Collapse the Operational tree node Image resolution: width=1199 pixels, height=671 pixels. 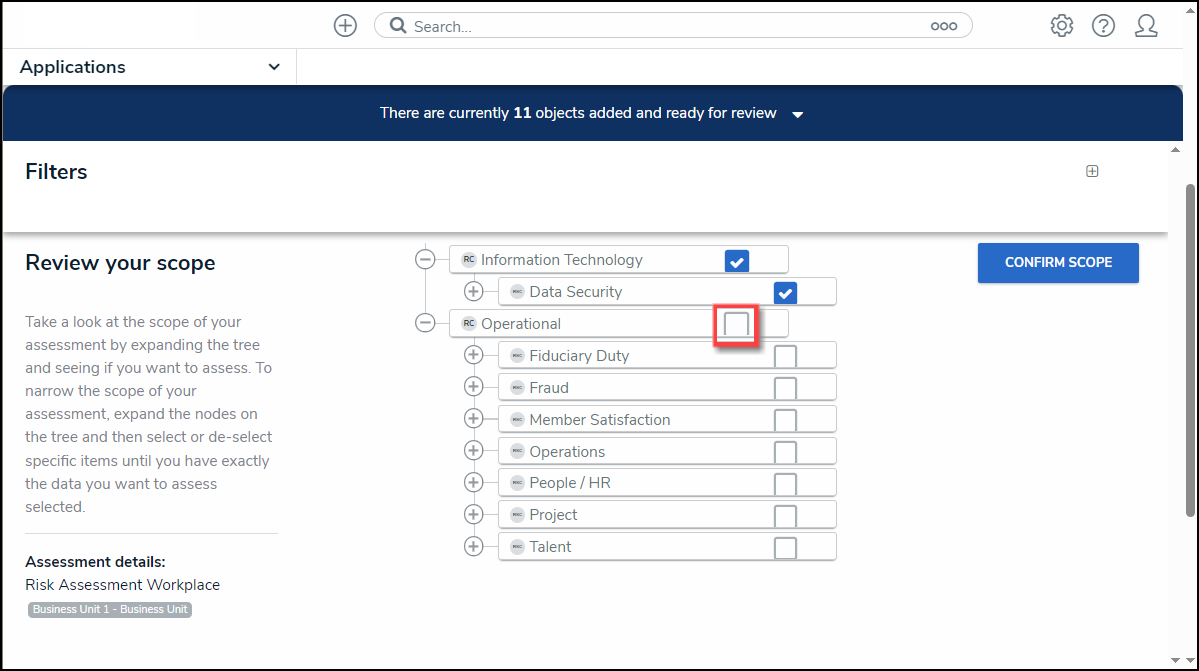point(425,323)
